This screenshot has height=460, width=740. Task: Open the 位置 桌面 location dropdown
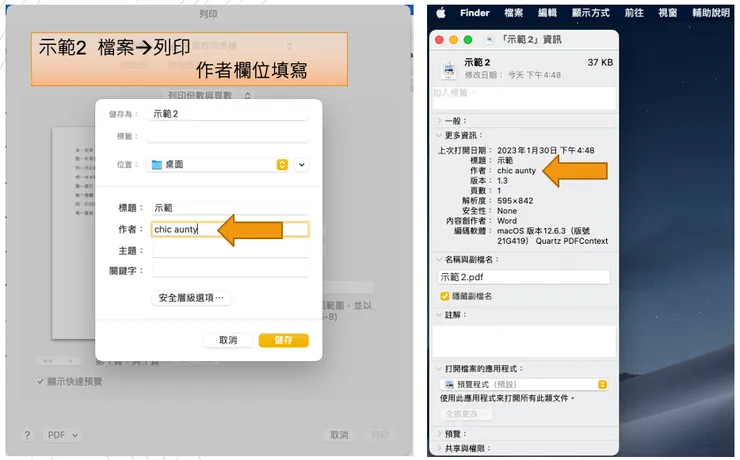point(218,164)
